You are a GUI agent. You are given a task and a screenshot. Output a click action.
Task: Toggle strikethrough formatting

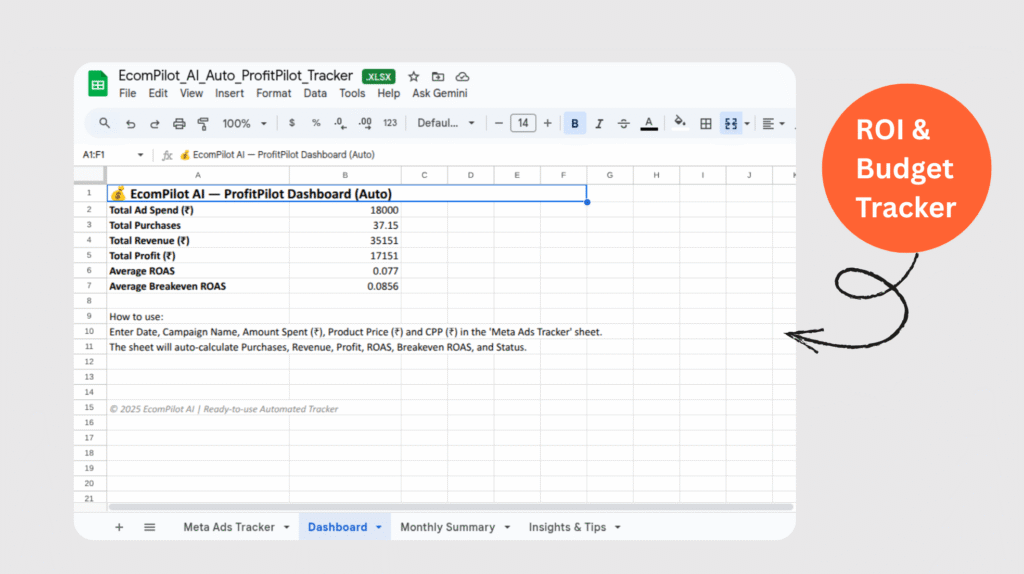[624, 124]
